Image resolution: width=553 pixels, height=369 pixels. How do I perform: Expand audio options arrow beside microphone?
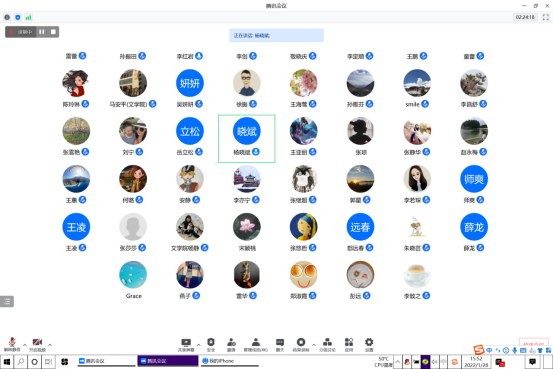[x=25, y=345]
